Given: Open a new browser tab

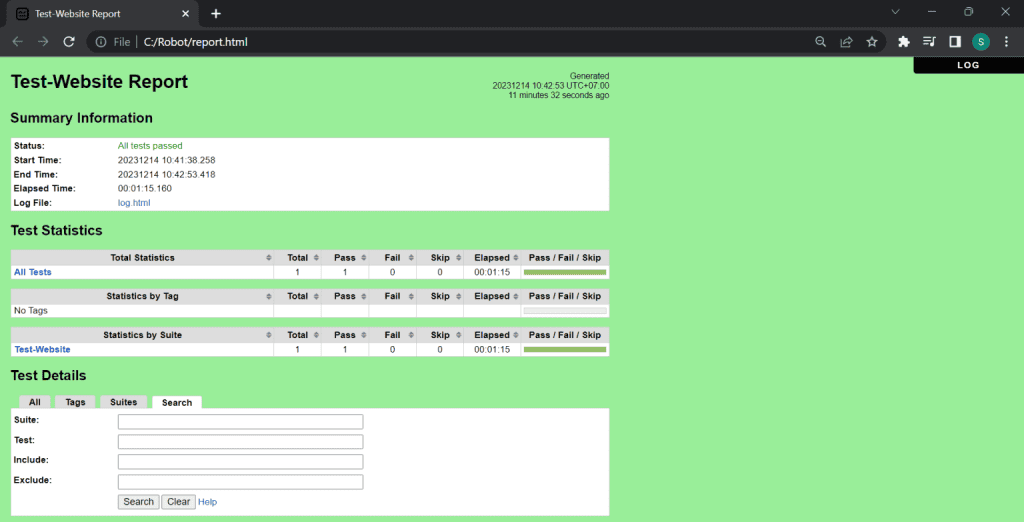Looking at the screenshot, I should 216,13.
